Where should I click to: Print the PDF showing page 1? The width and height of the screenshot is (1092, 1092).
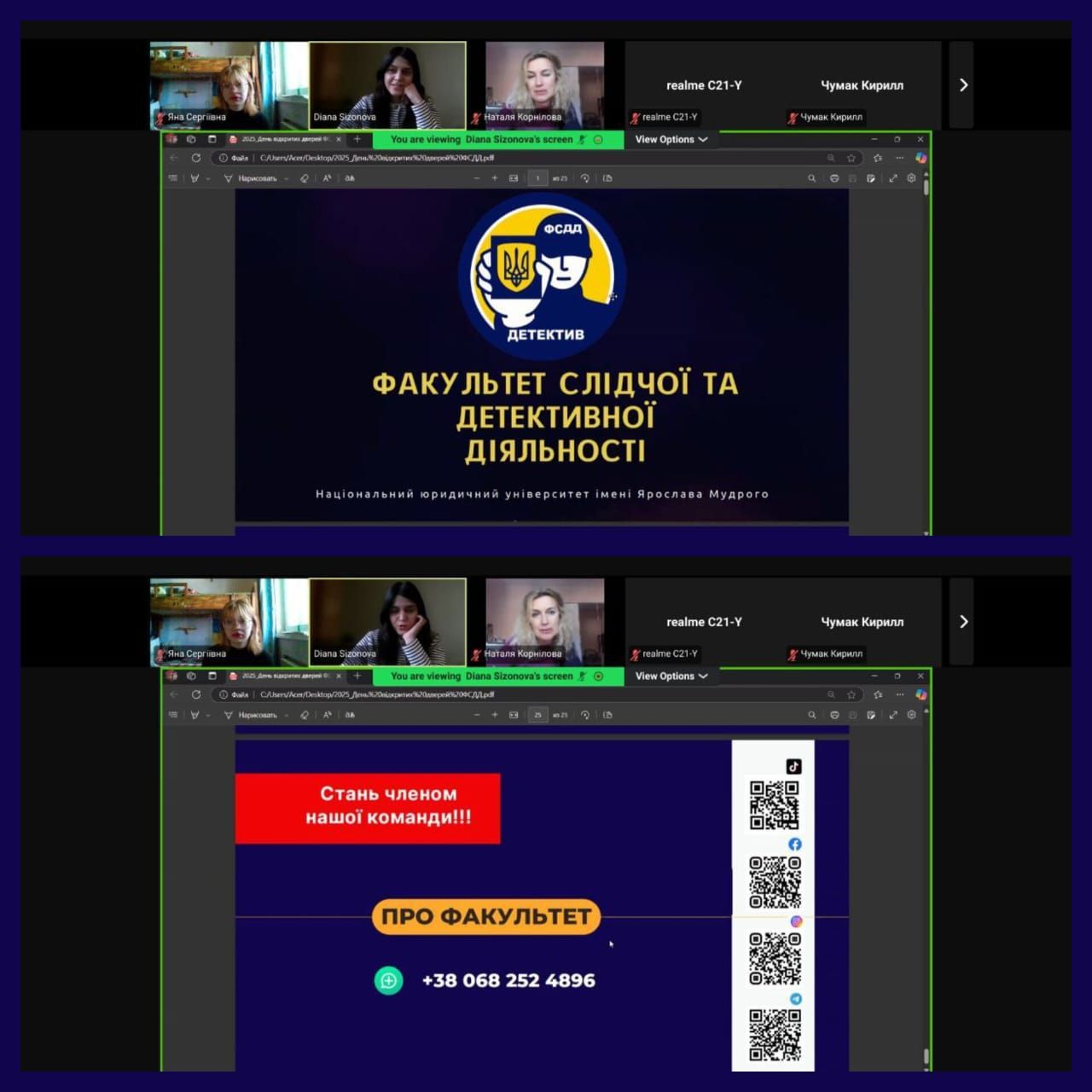(834, 178)
